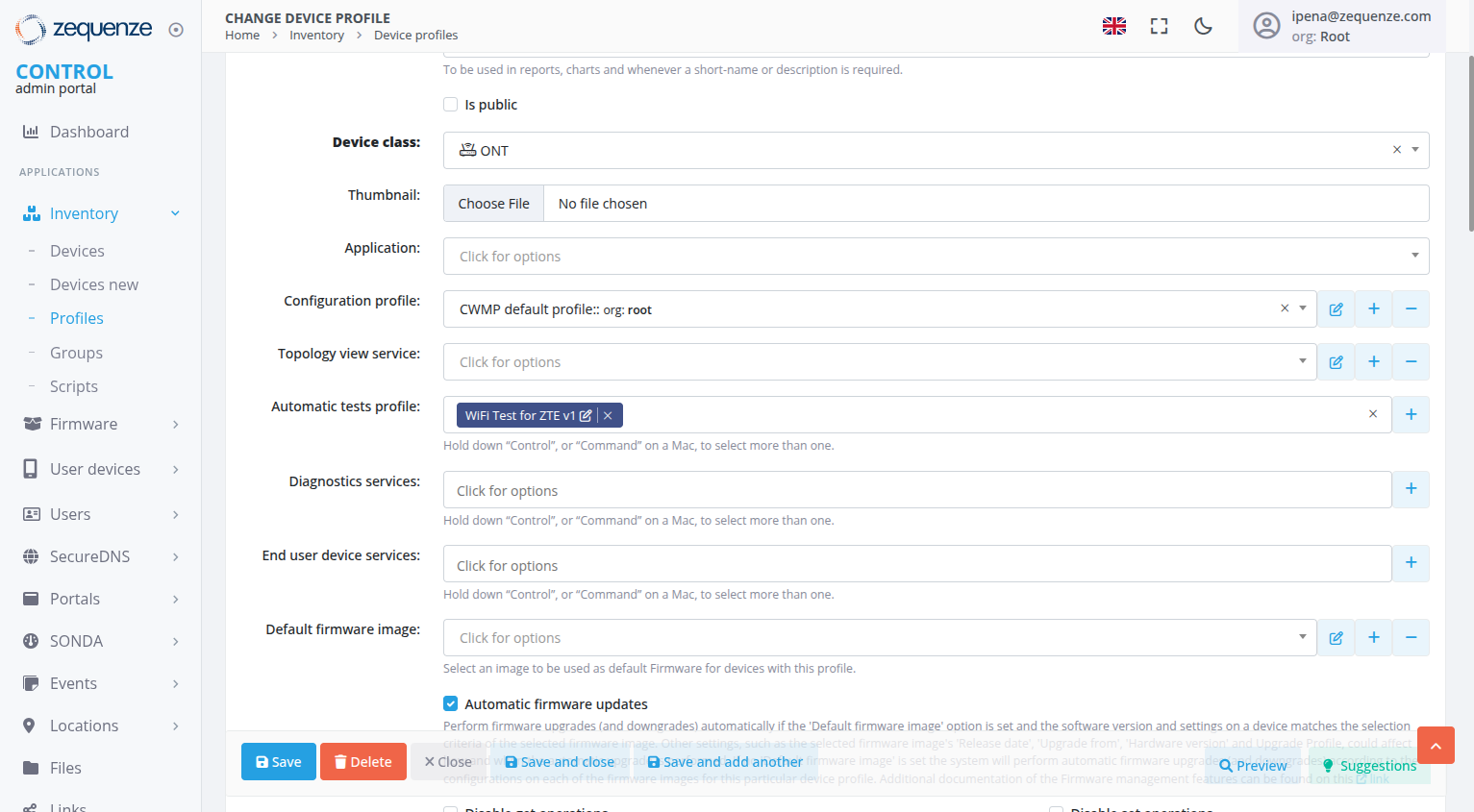Screen dimensions: 1474x812
Task: Click the Save and close button
Action: click(559, 761)
